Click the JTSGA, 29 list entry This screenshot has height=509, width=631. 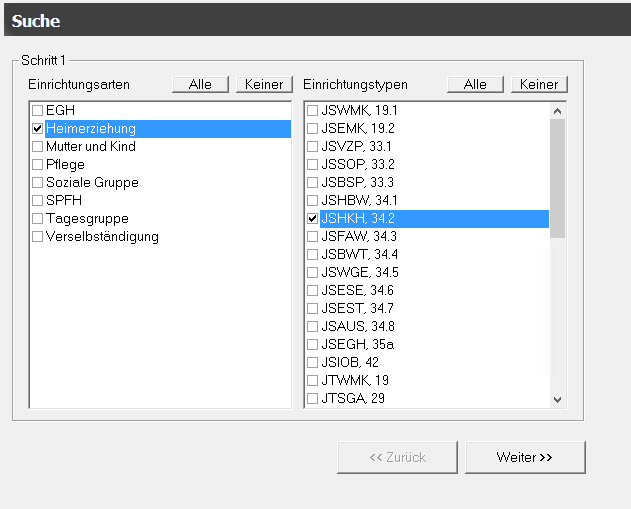[355, 399]
